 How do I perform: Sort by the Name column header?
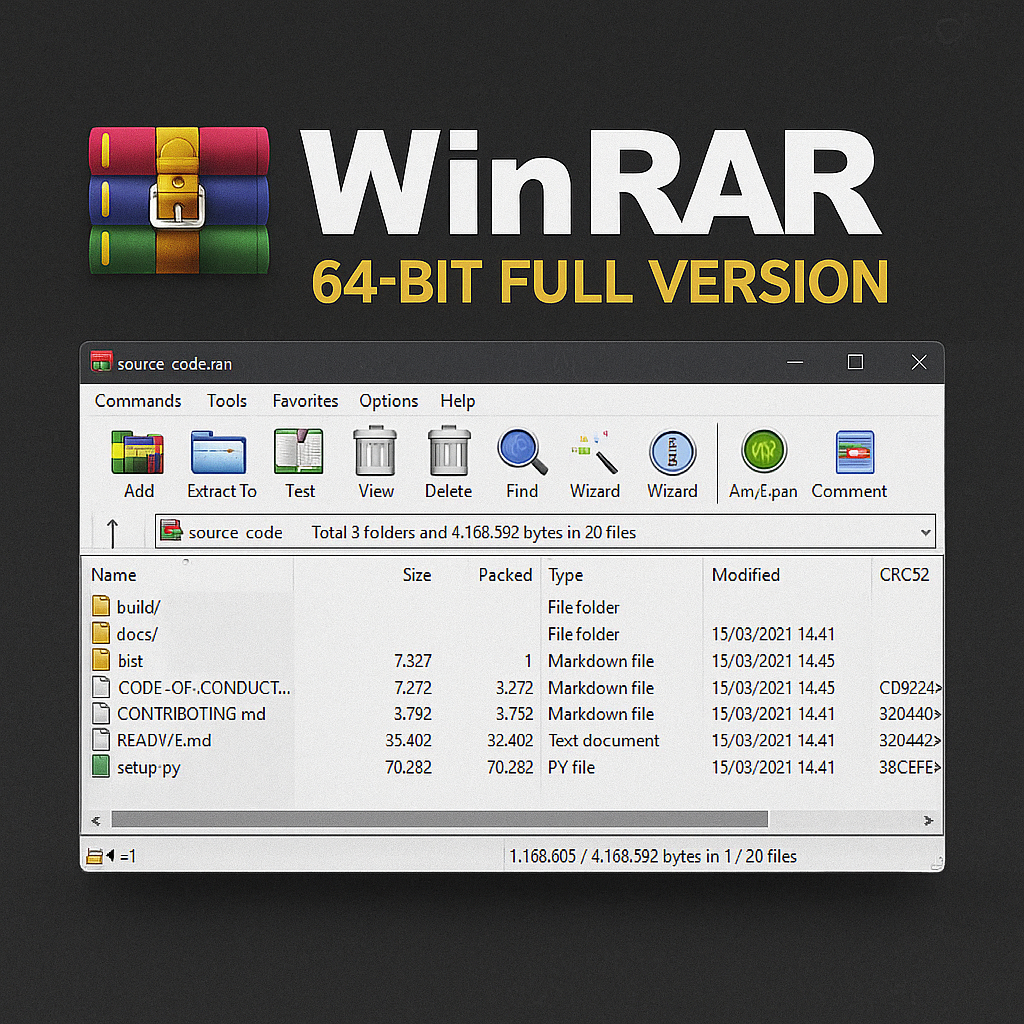pyautogui.click(x=114, y=575)
